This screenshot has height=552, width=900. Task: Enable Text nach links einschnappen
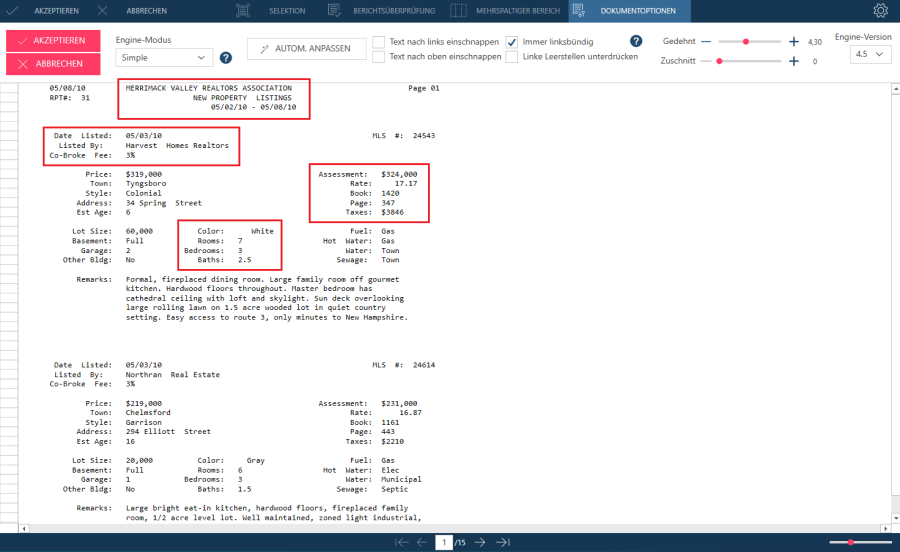click(378, 42)
